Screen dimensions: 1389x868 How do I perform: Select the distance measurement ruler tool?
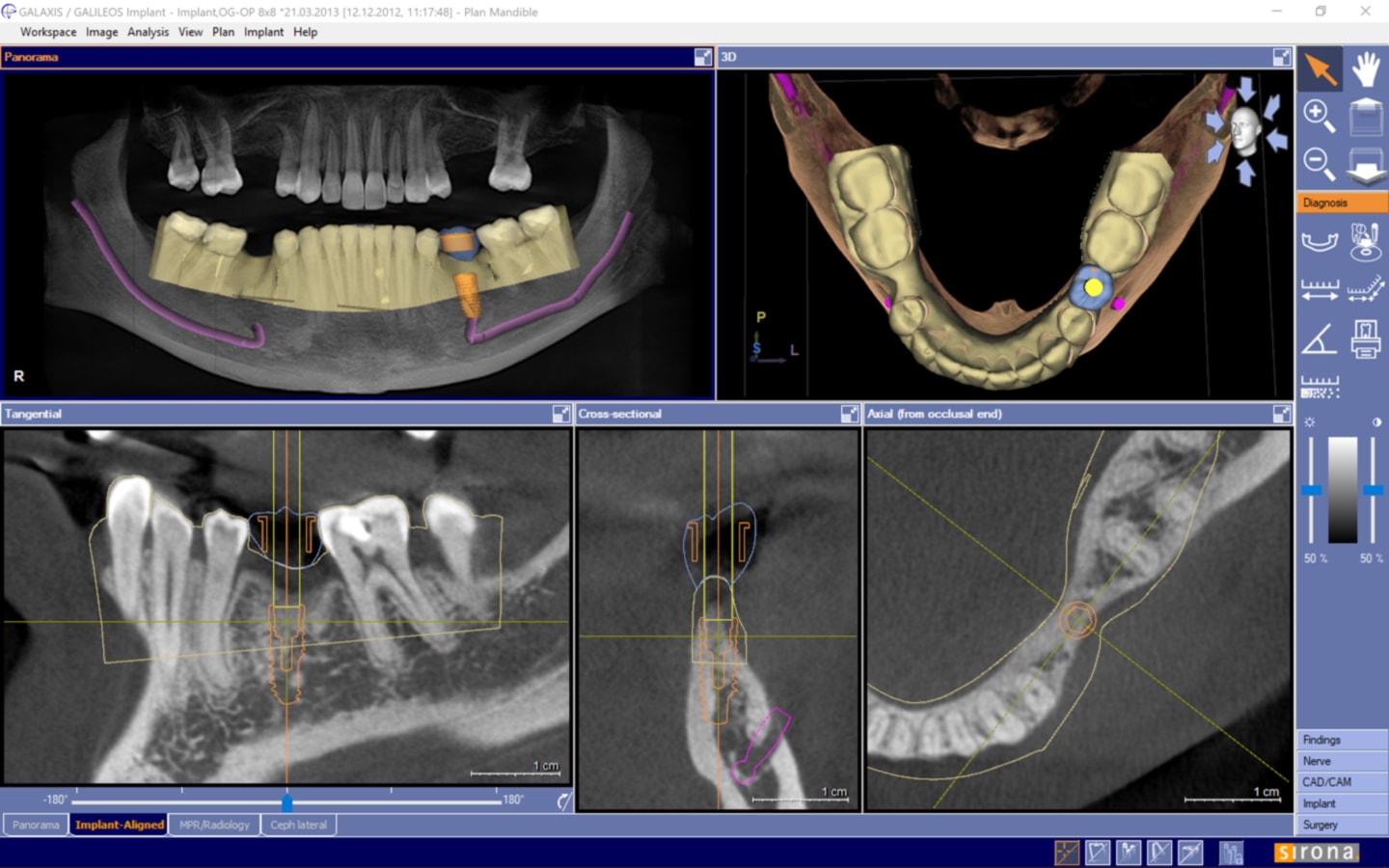pyautogui.click(x=1319, y=289)
